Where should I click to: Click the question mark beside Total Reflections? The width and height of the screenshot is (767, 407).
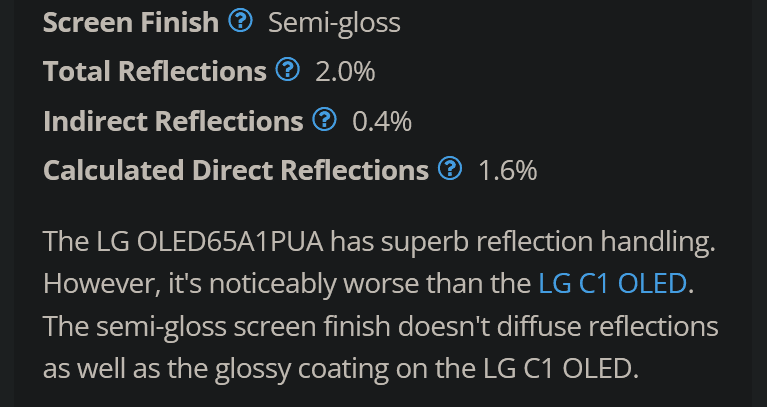tap(288, 70)
